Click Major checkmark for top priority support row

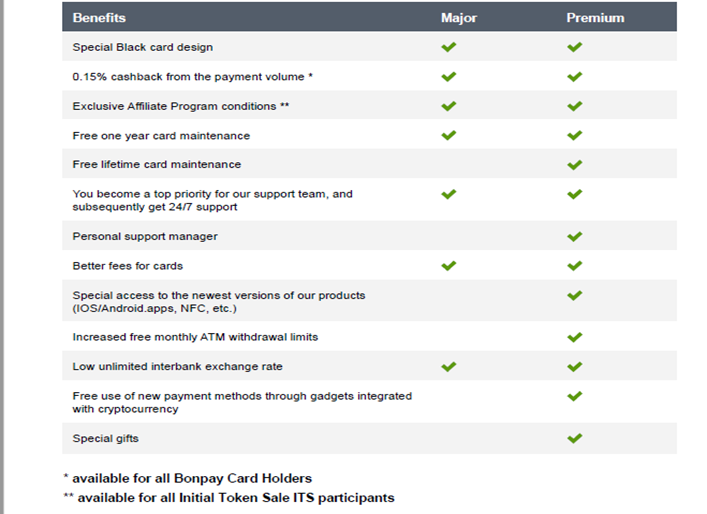coord(449,194)
